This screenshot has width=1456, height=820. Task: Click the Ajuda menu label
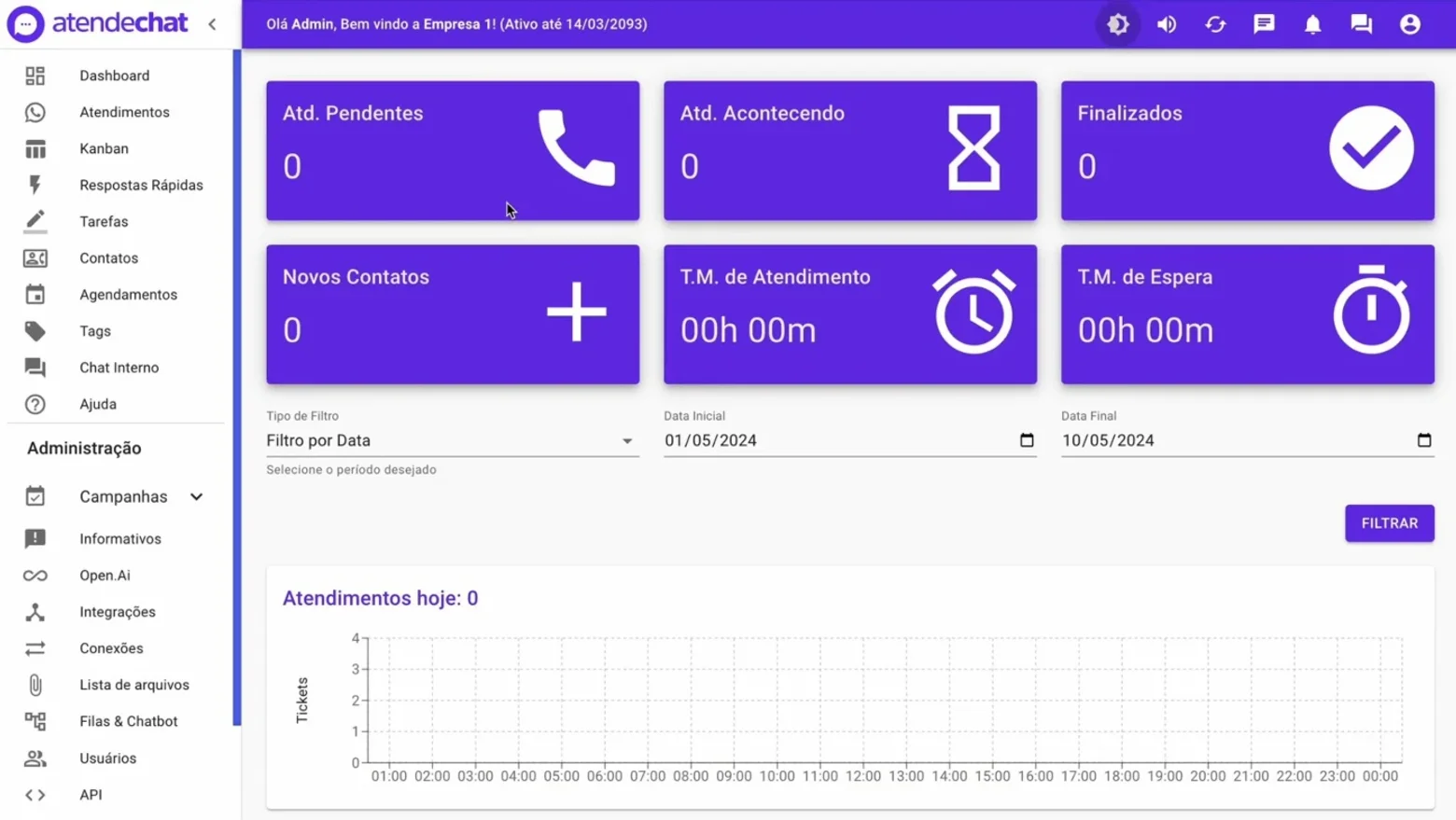tap(98, 404)
